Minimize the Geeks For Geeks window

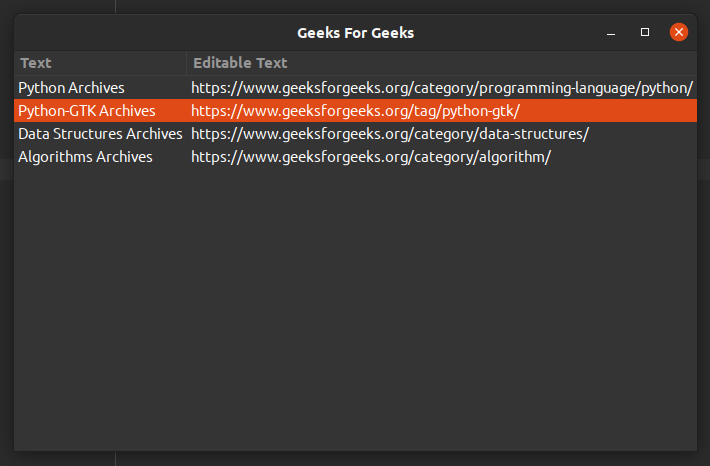tap(611, 33)
